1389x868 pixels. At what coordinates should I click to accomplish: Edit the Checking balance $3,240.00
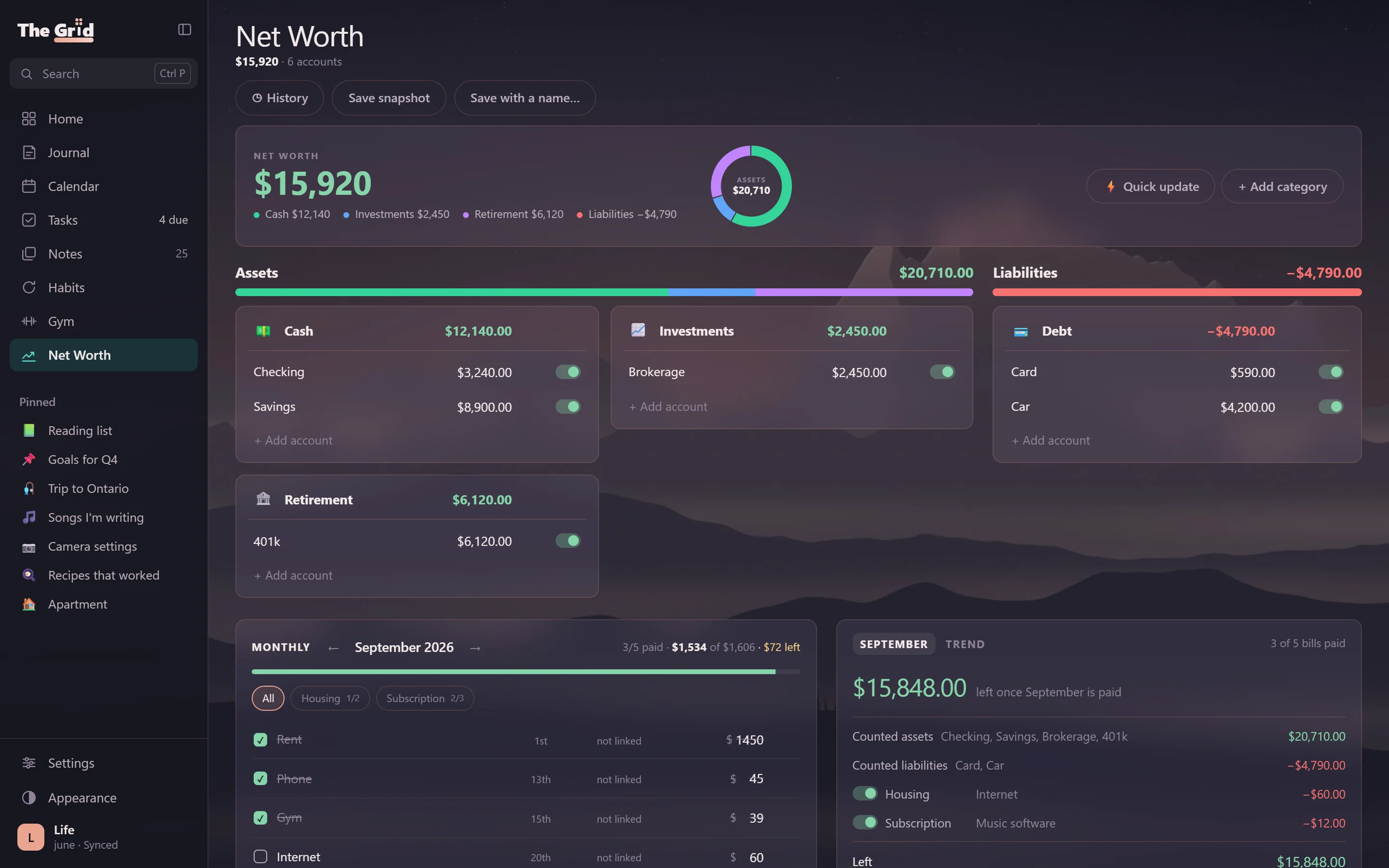(484, 373)
